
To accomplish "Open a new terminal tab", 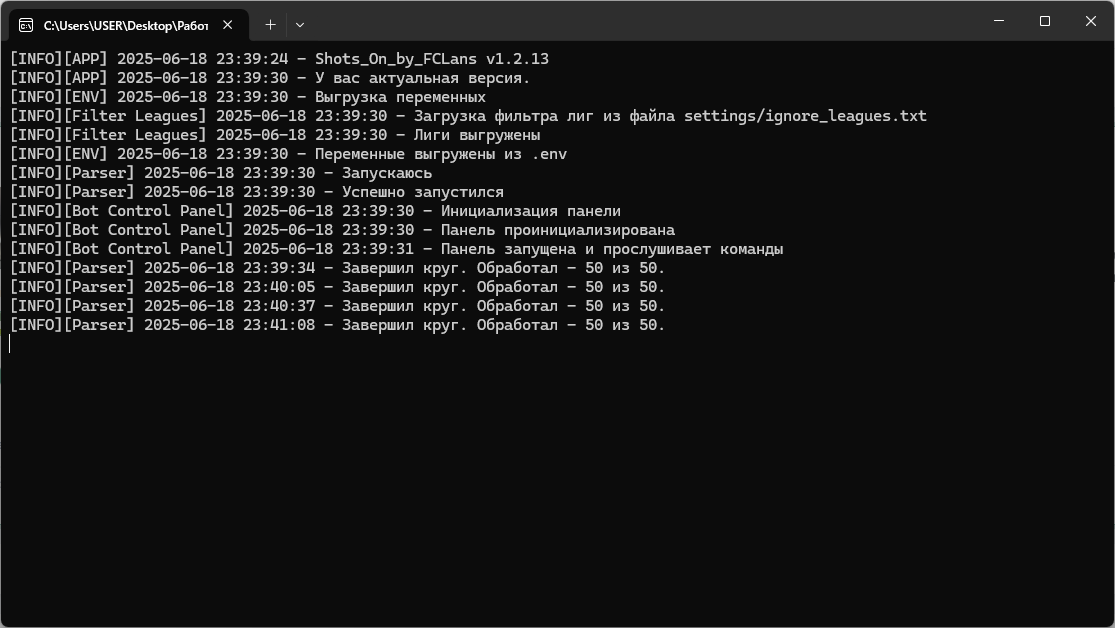I will 270,24.
